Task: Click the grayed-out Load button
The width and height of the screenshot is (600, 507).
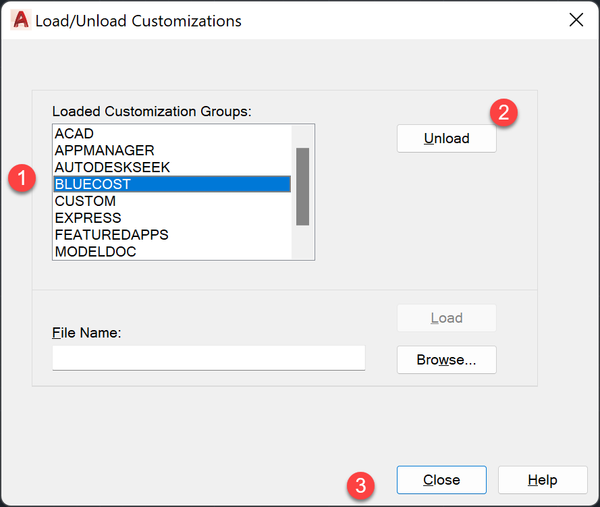Action: click(446, 318)
